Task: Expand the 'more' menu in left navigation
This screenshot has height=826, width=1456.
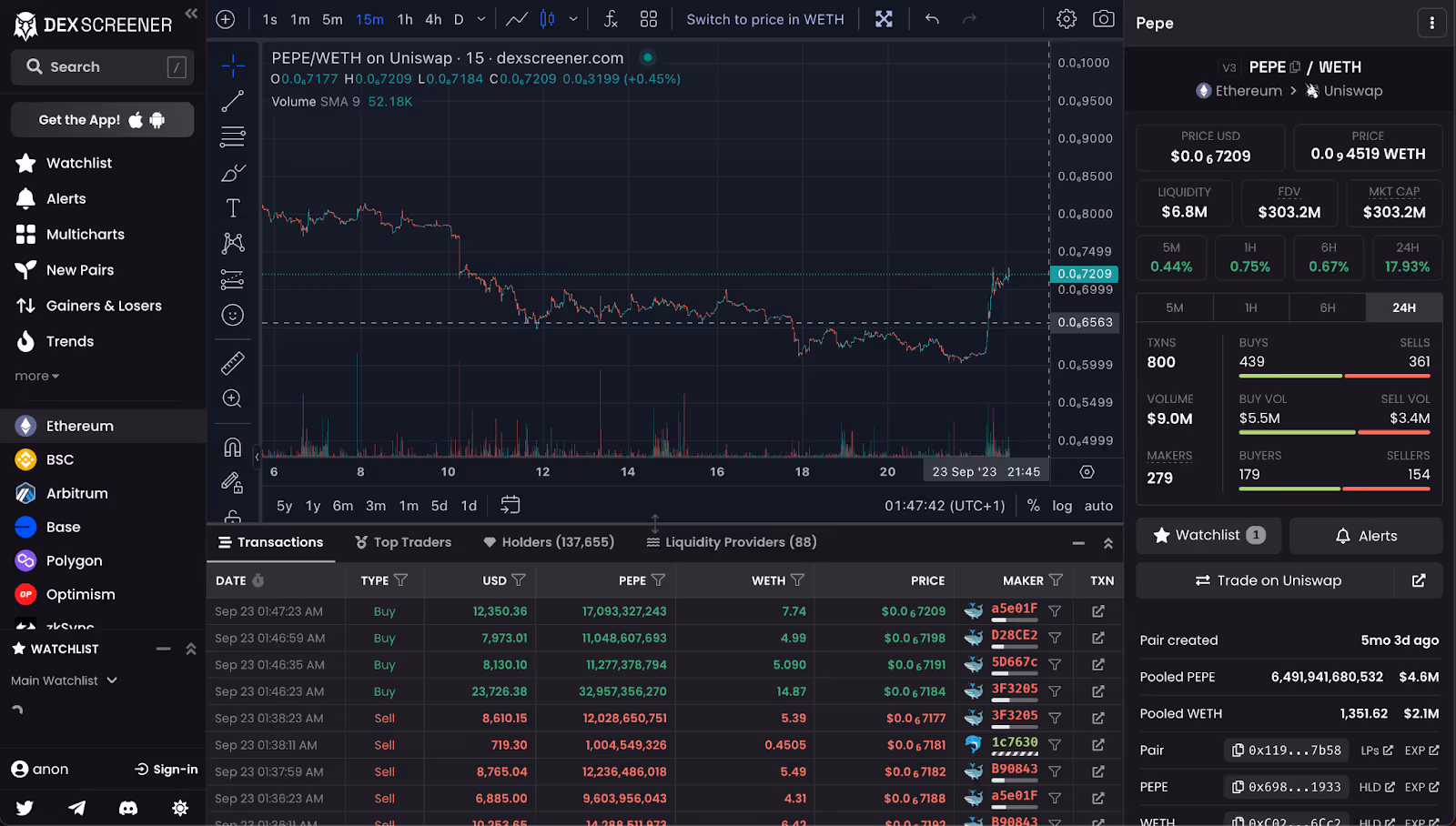Action: pyautogui.click(x=35, y=375)
